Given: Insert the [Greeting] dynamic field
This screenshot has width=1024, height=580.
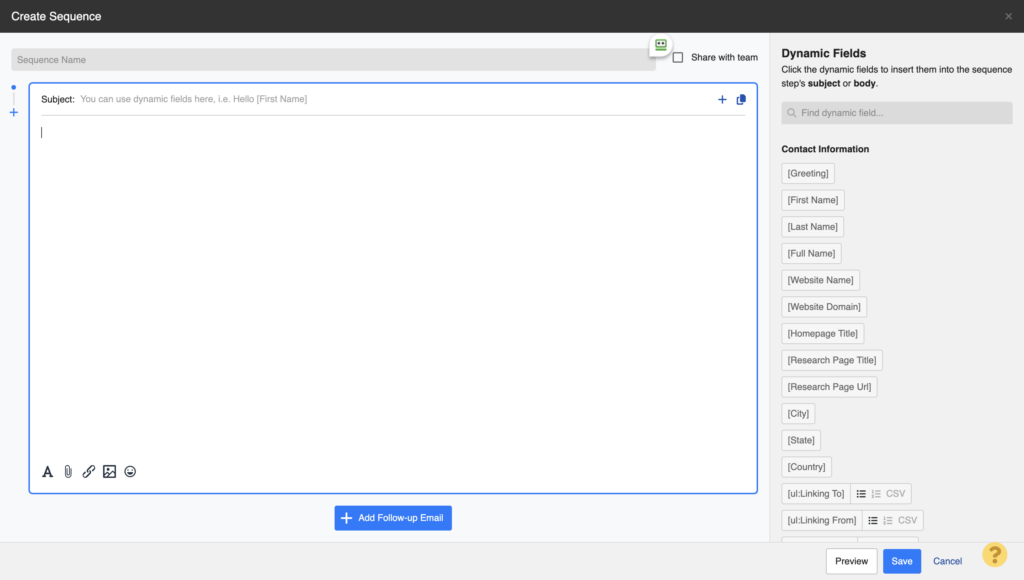Looking at the screenshot, I should (x=807, y=173).
